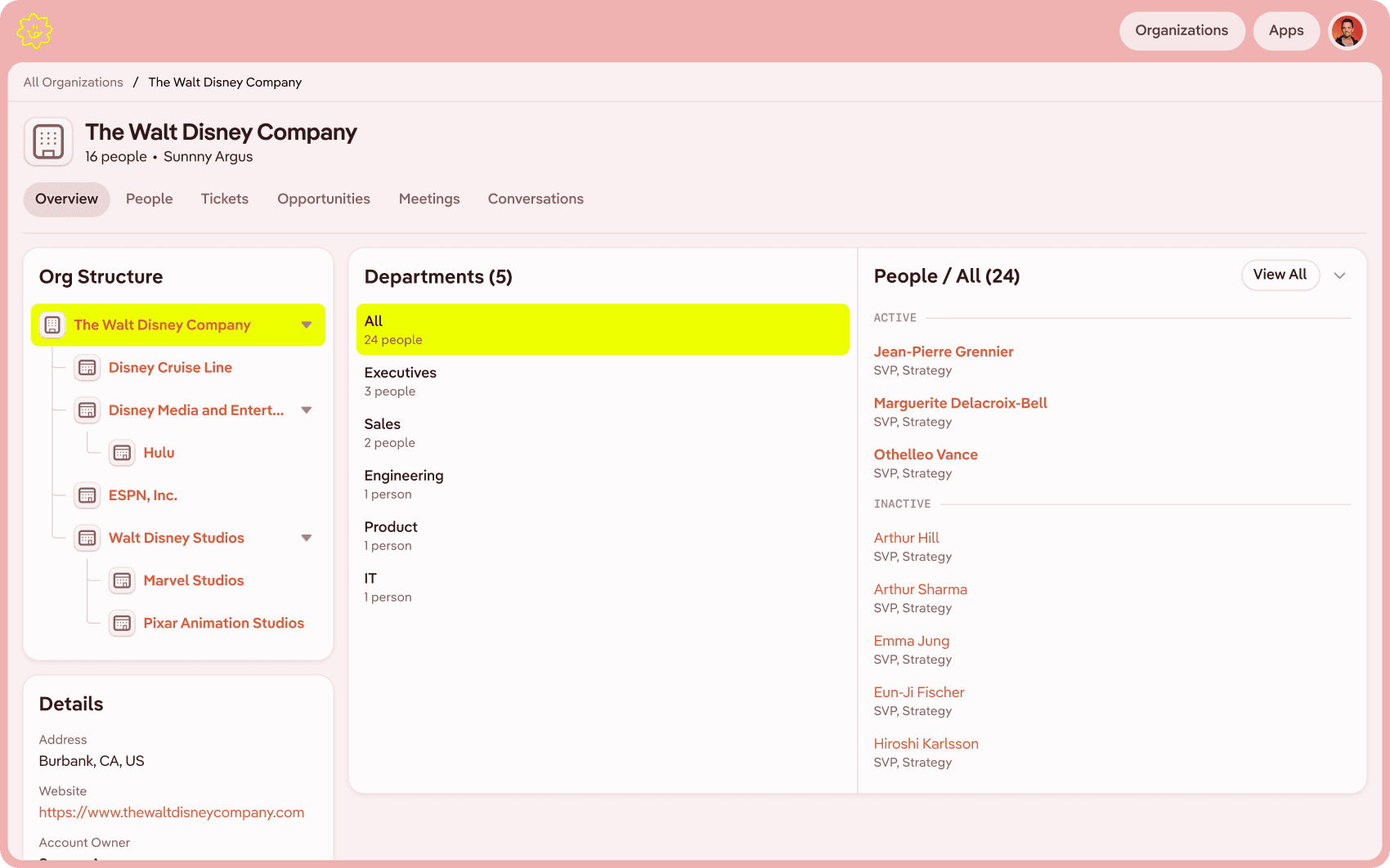Switch to the Conversations tab
Screen dimensions: 1390x868
pos(536,199)
